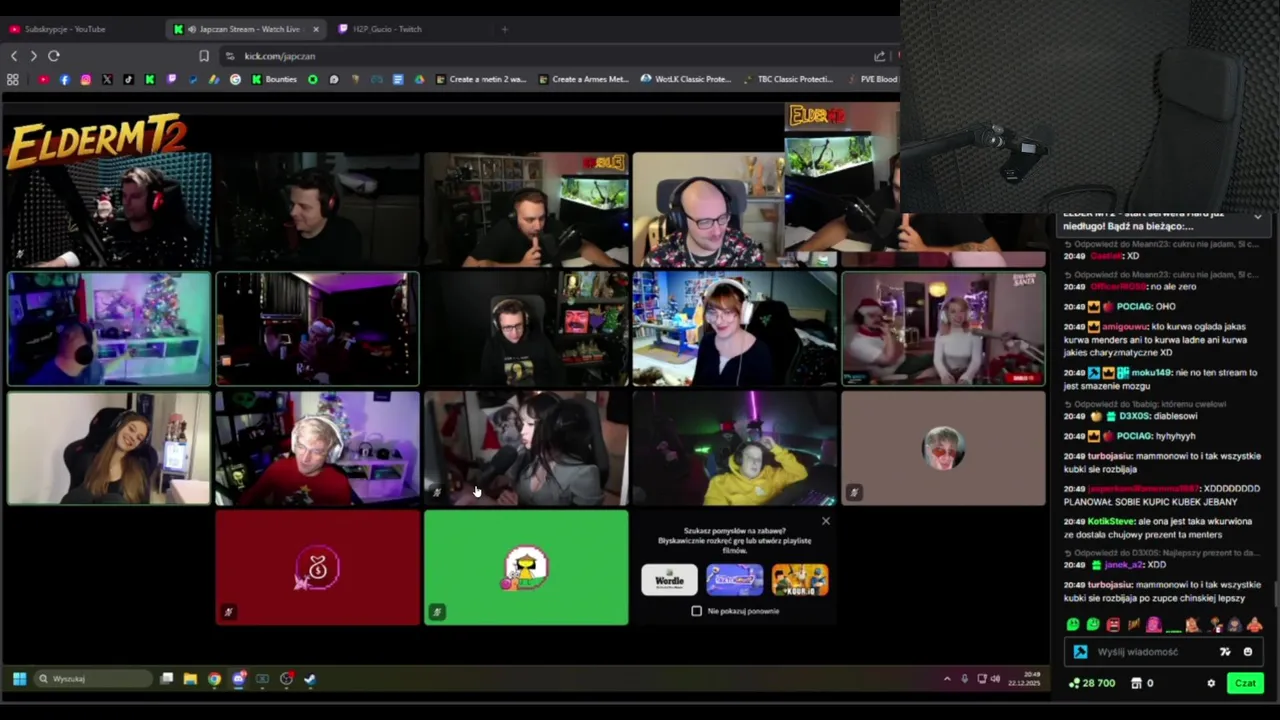Viewport: 1280px width, 720px height.
Task: Check the 'Nie pokazuj ponownie' checkbox
Action: (697, 611)
